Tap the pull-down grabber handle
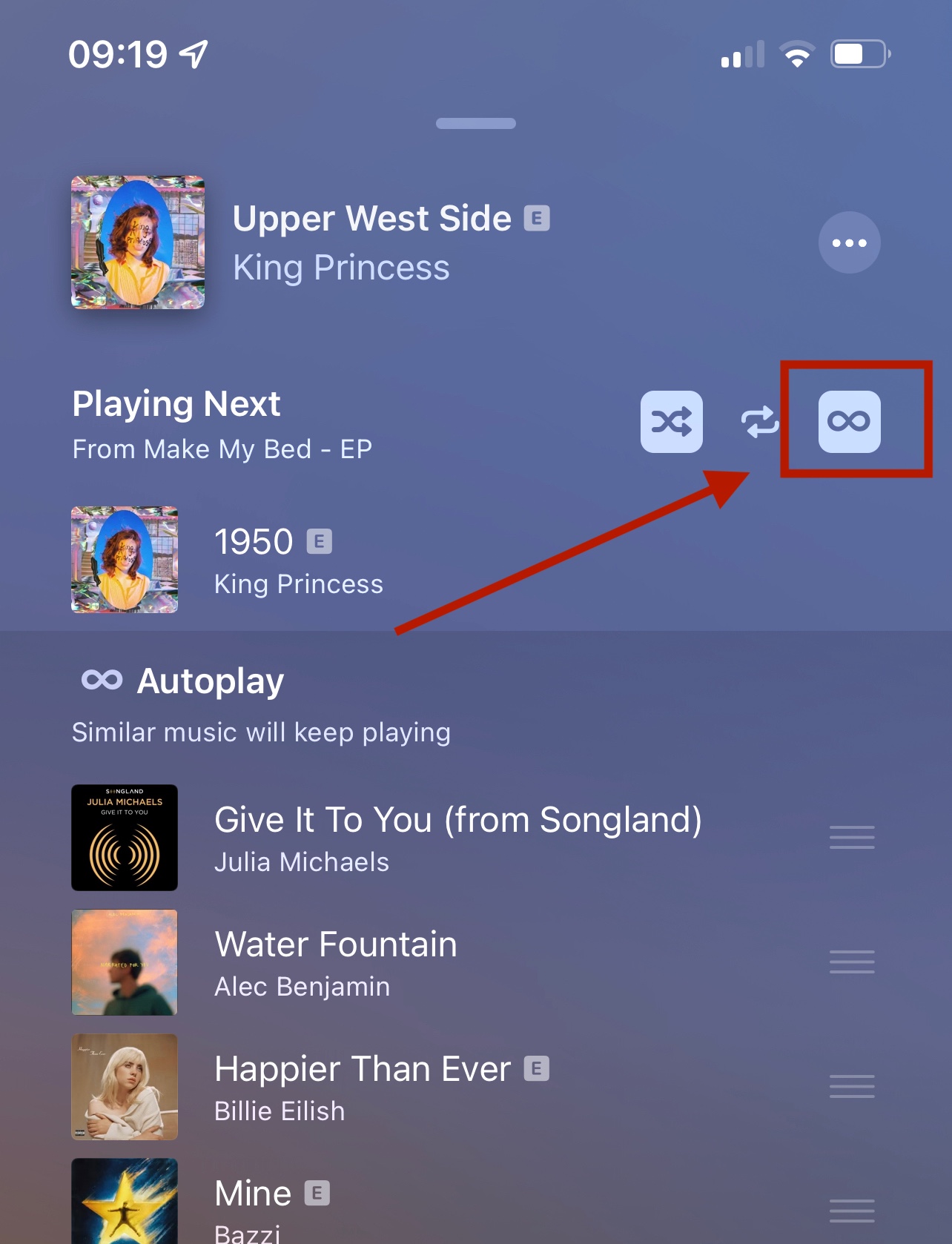952x1244 pixels. 476,123
